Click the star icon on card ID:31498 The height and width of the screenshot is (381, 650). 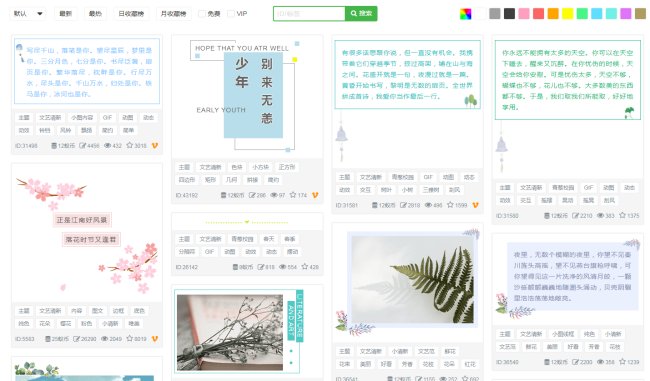(x=129, y=145)
